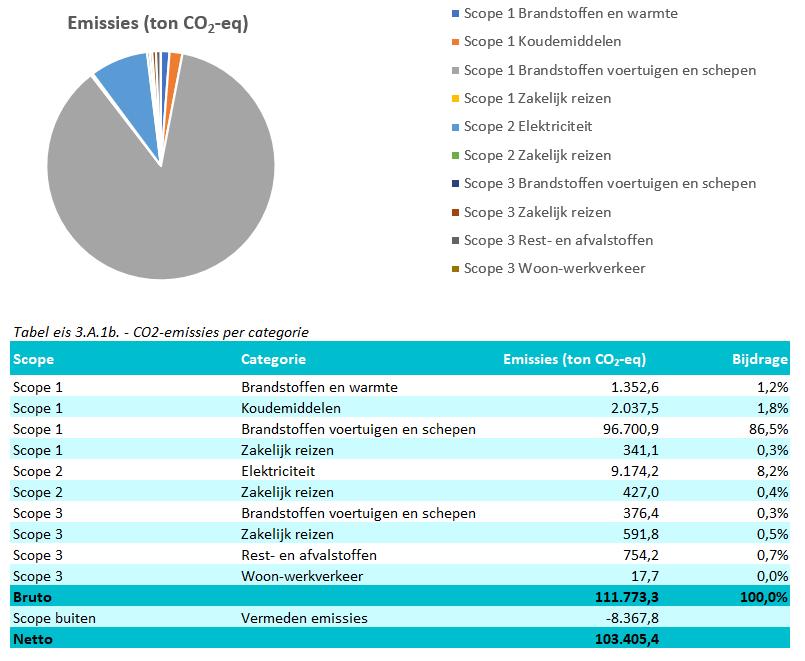Select the value 591,8
Screen dimensions: 805x661
pos(641,534)
